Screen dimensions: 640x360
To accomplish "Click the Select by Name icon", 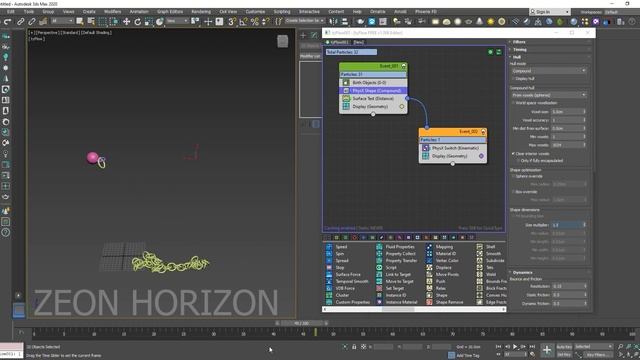I will [91, 22].
